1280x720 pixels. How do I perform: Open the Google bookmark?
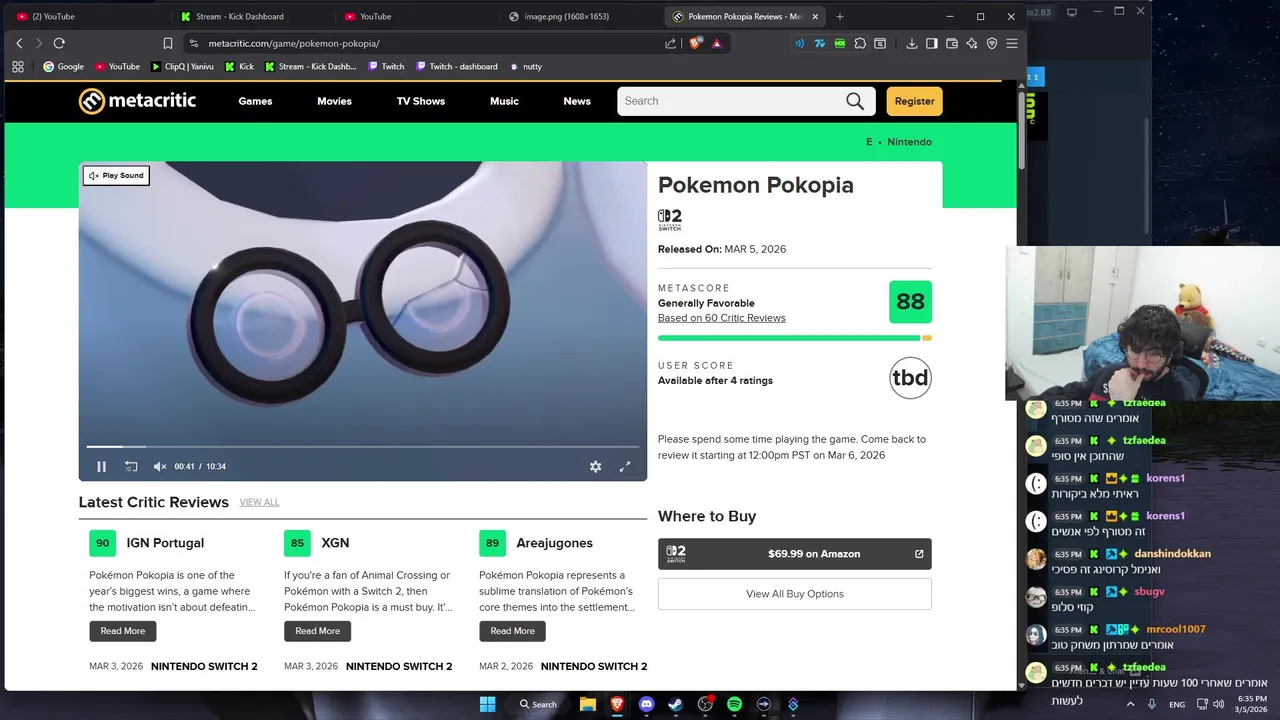pyautogui.click(x=63, y=66)
